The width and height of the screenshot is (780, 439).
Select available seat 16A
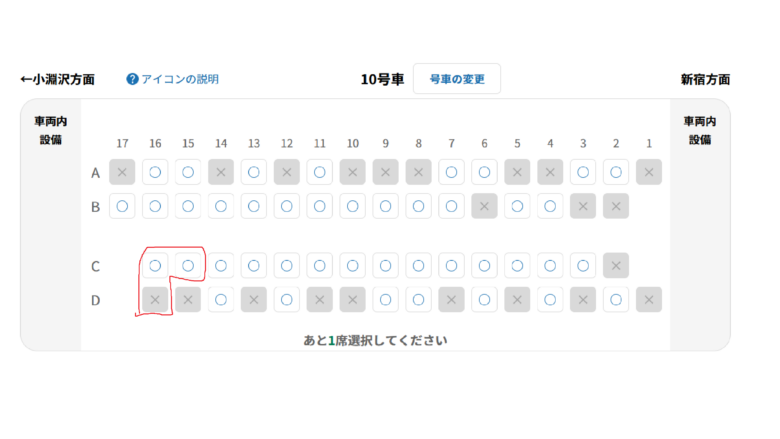tap(155, 173)
